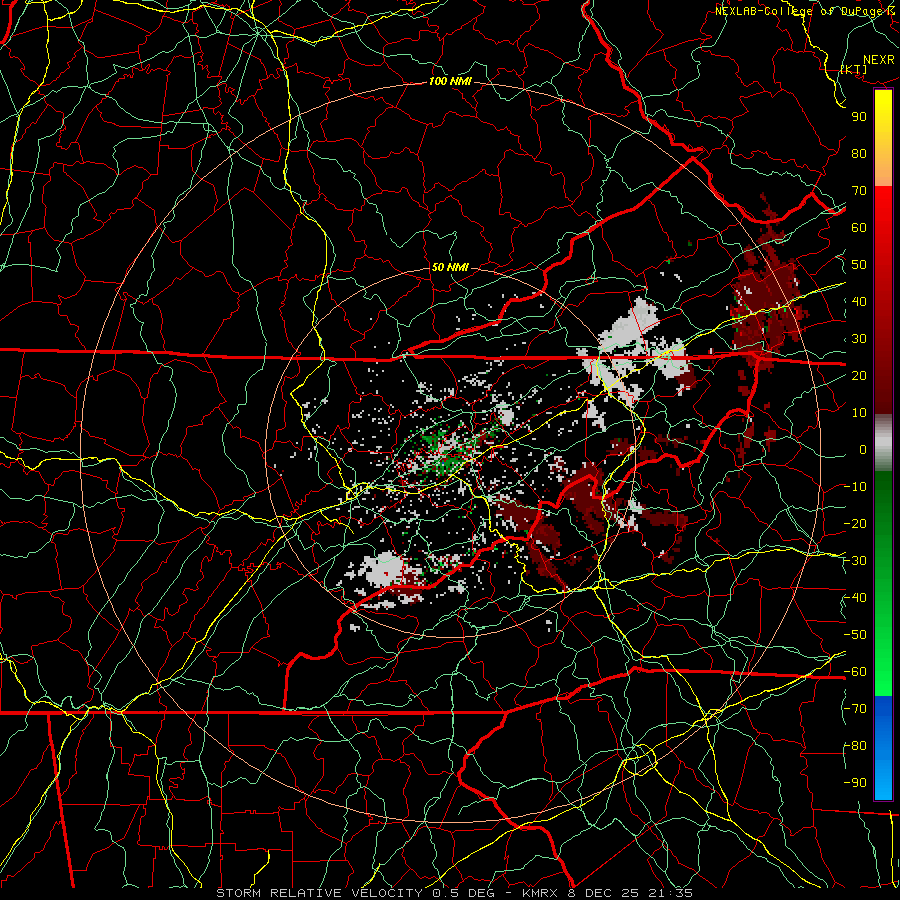The width and height of the screenshot is (900, 900).
Task: Select the Storm Relative Velocity footer caption
Action: 455,893
